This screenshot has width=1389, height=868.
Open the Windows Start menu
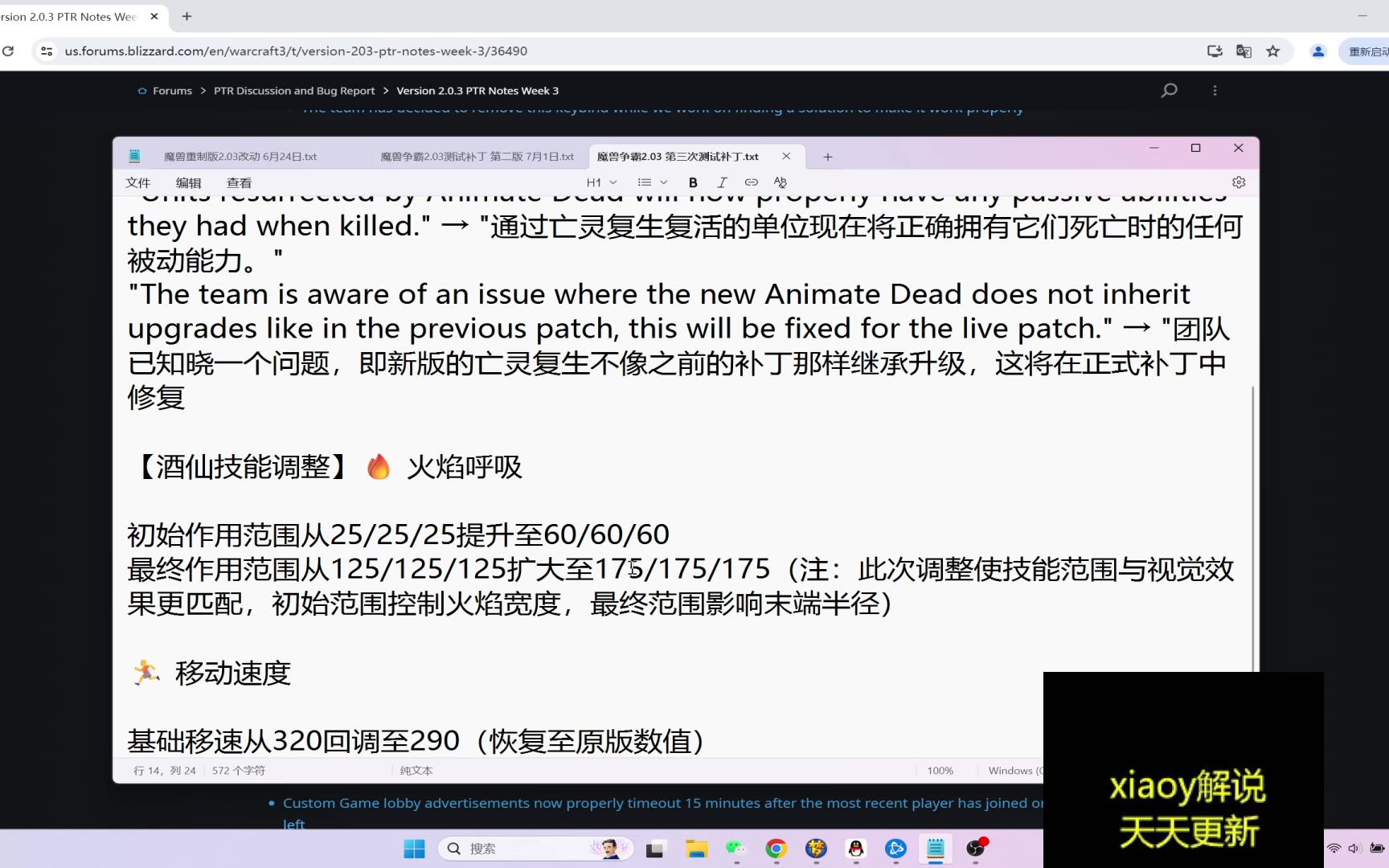(x=414, y=849)
